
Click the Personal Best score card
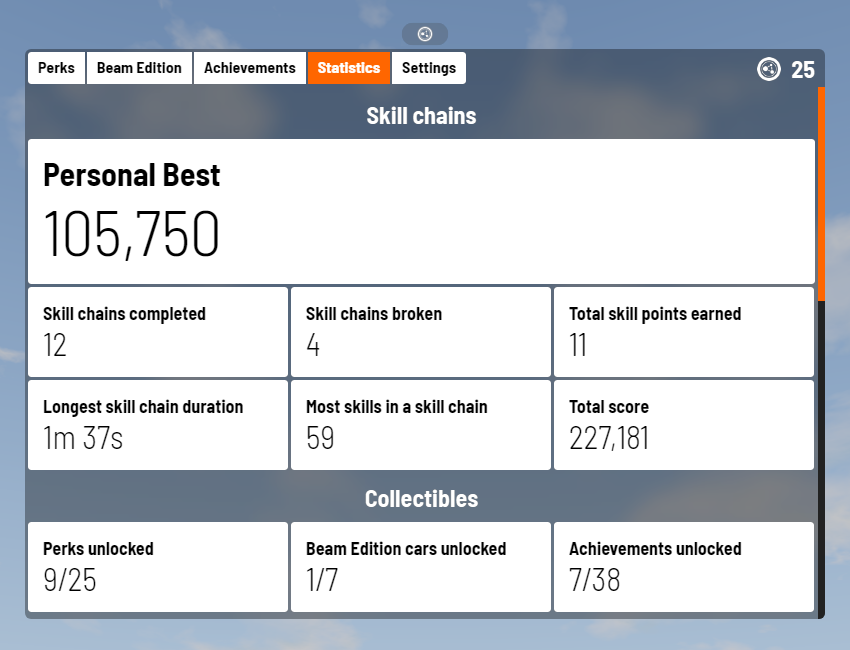421,211
